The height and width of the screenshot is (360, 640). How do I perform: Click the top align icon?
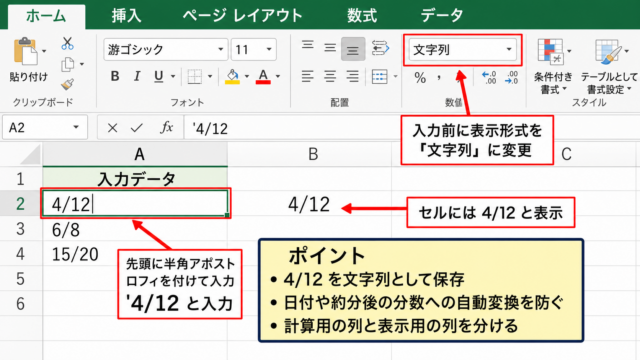click(x=308, y=44)
